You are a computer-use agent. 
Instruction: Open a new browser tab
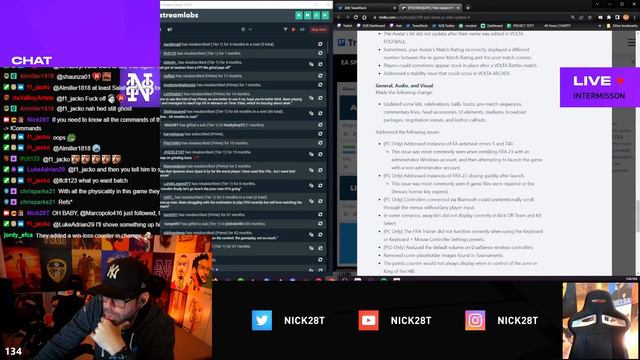point(468,8)
